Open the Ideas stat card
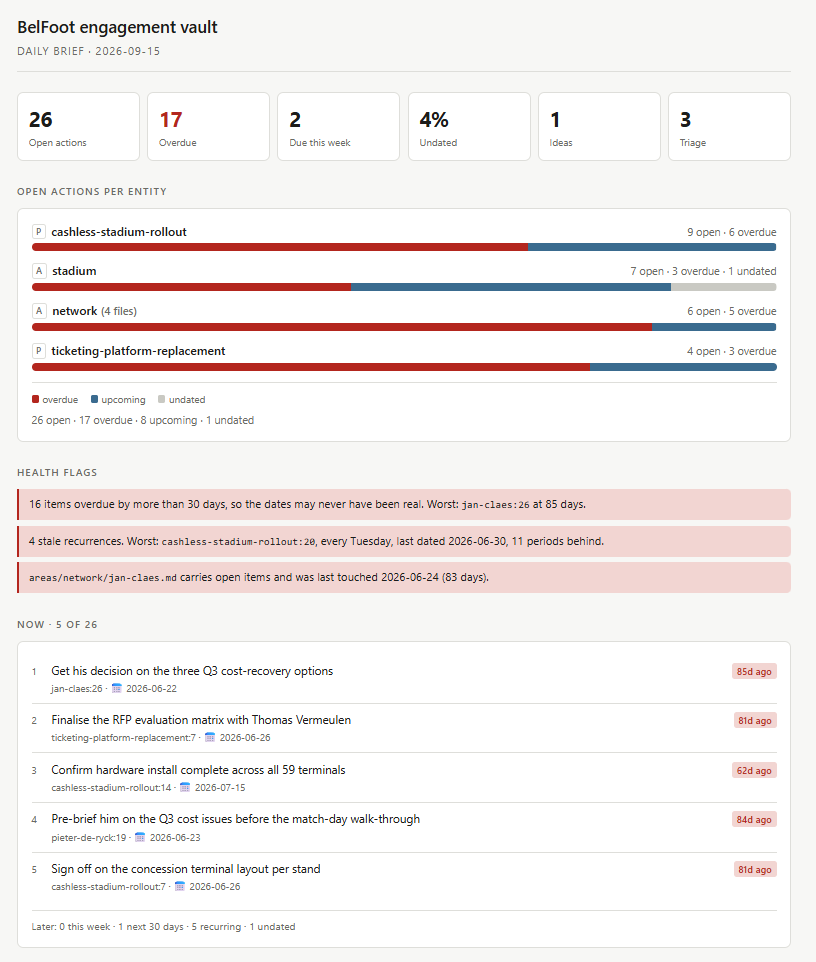The width and height of the screenshot is (816, 962). click(599, 126)
